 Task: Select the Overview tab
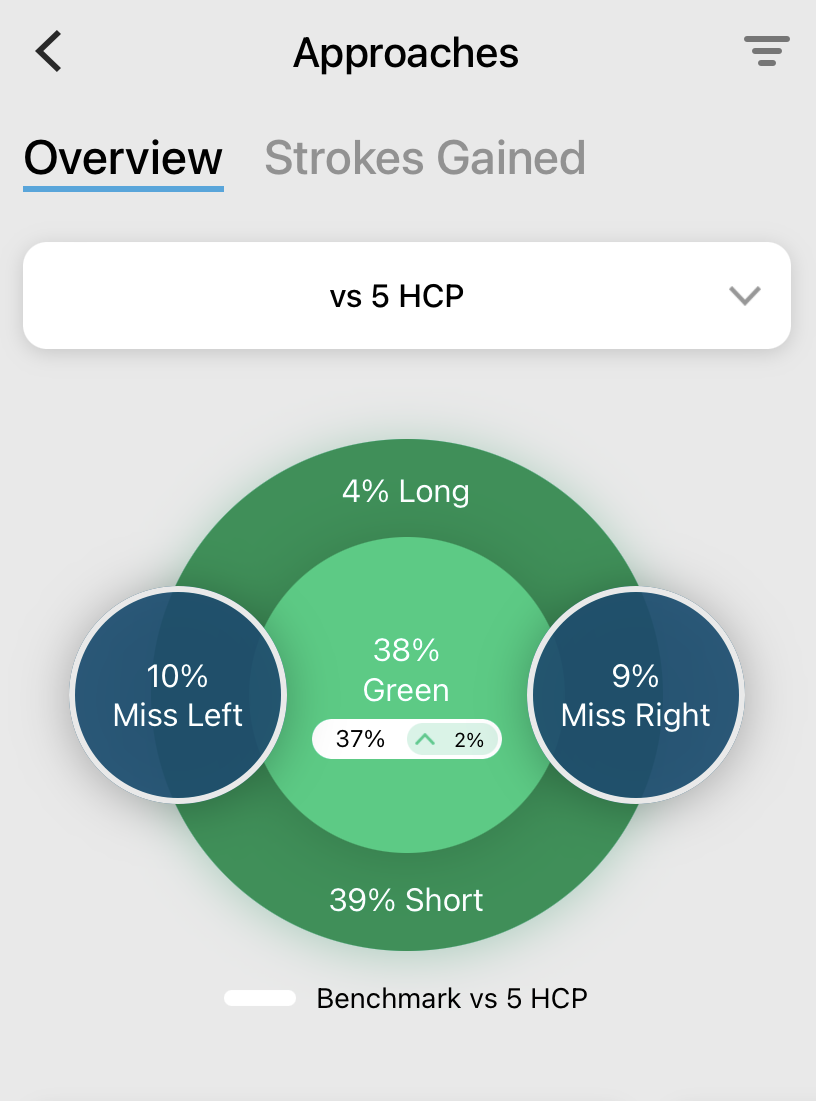123,158
